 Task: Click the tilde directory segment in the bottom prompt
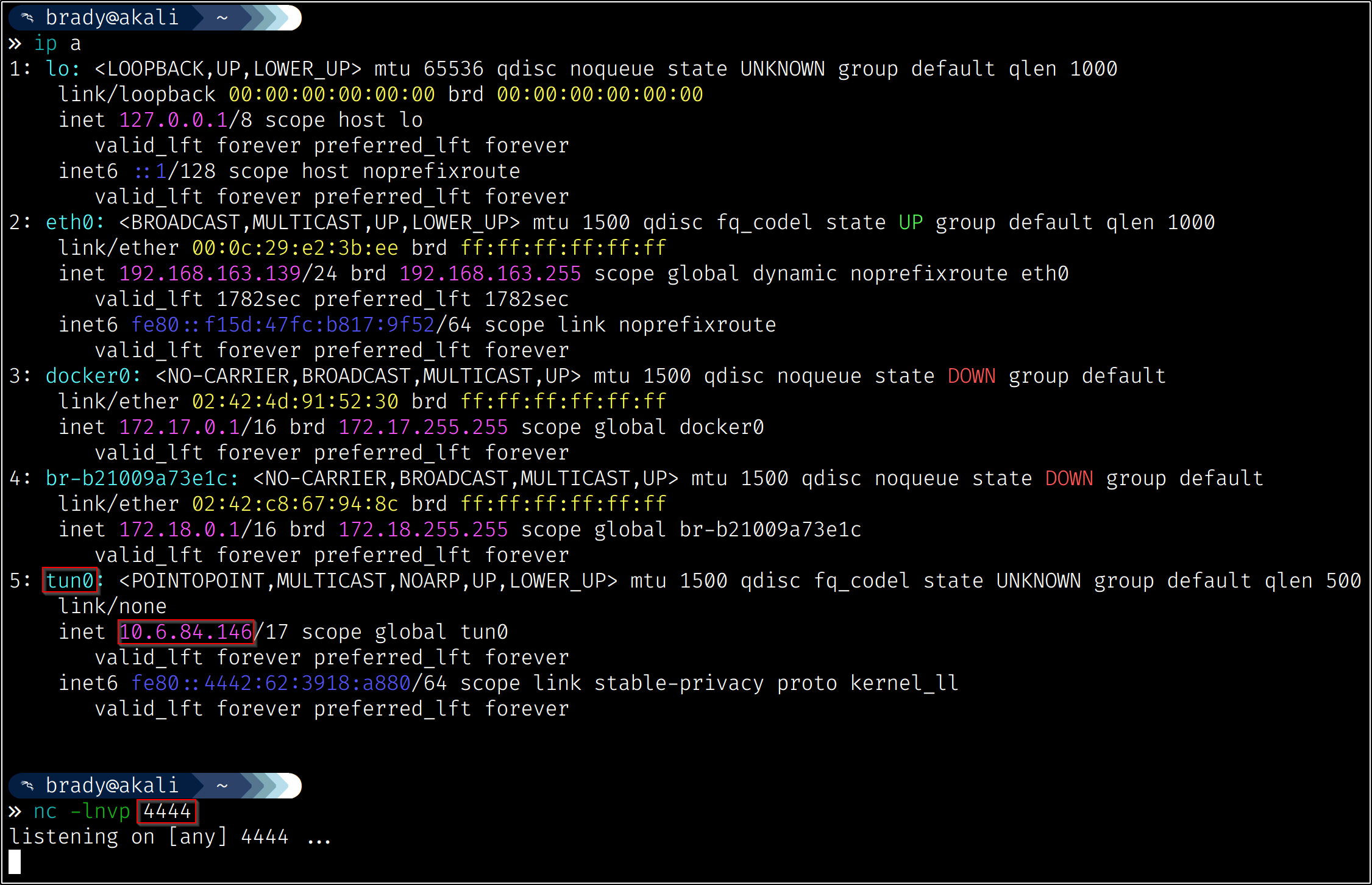click(222, 785)
